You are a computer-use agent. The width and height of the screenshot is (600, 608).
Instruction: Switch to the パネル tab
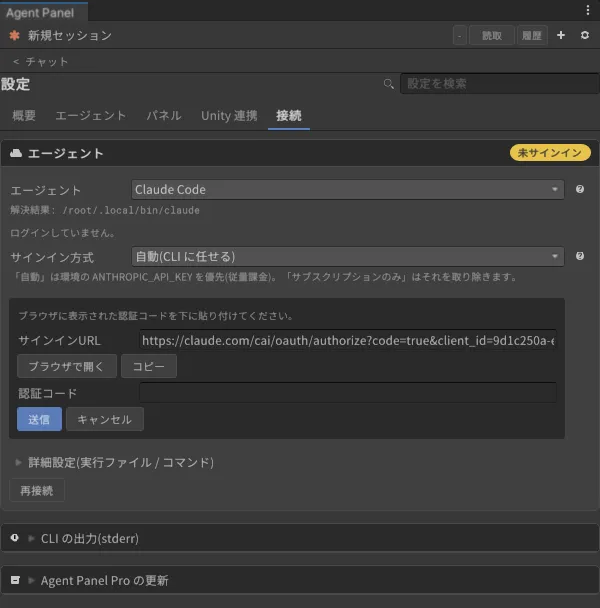164,116
